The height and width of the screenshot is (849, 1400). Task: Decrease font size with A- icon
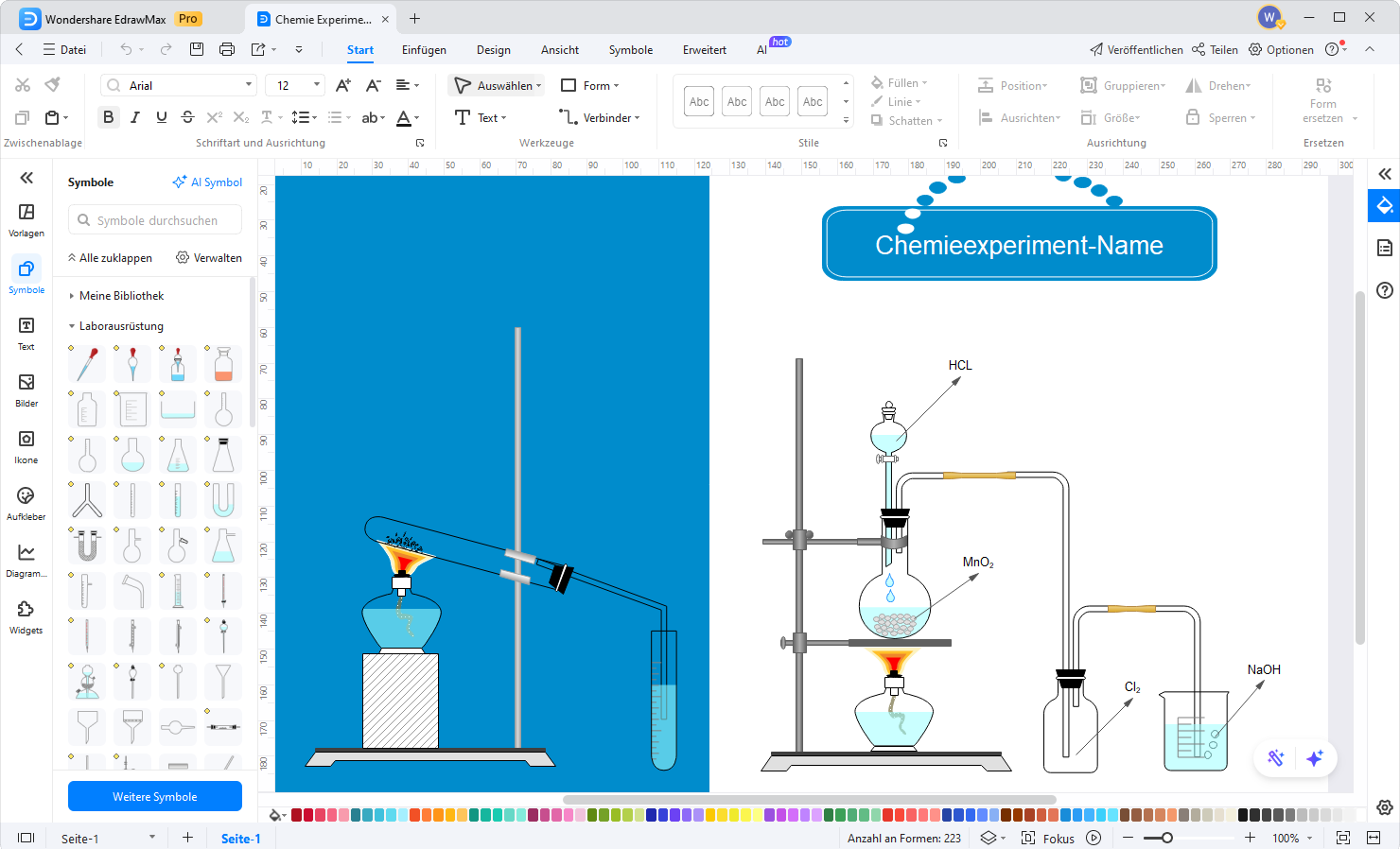374,85
